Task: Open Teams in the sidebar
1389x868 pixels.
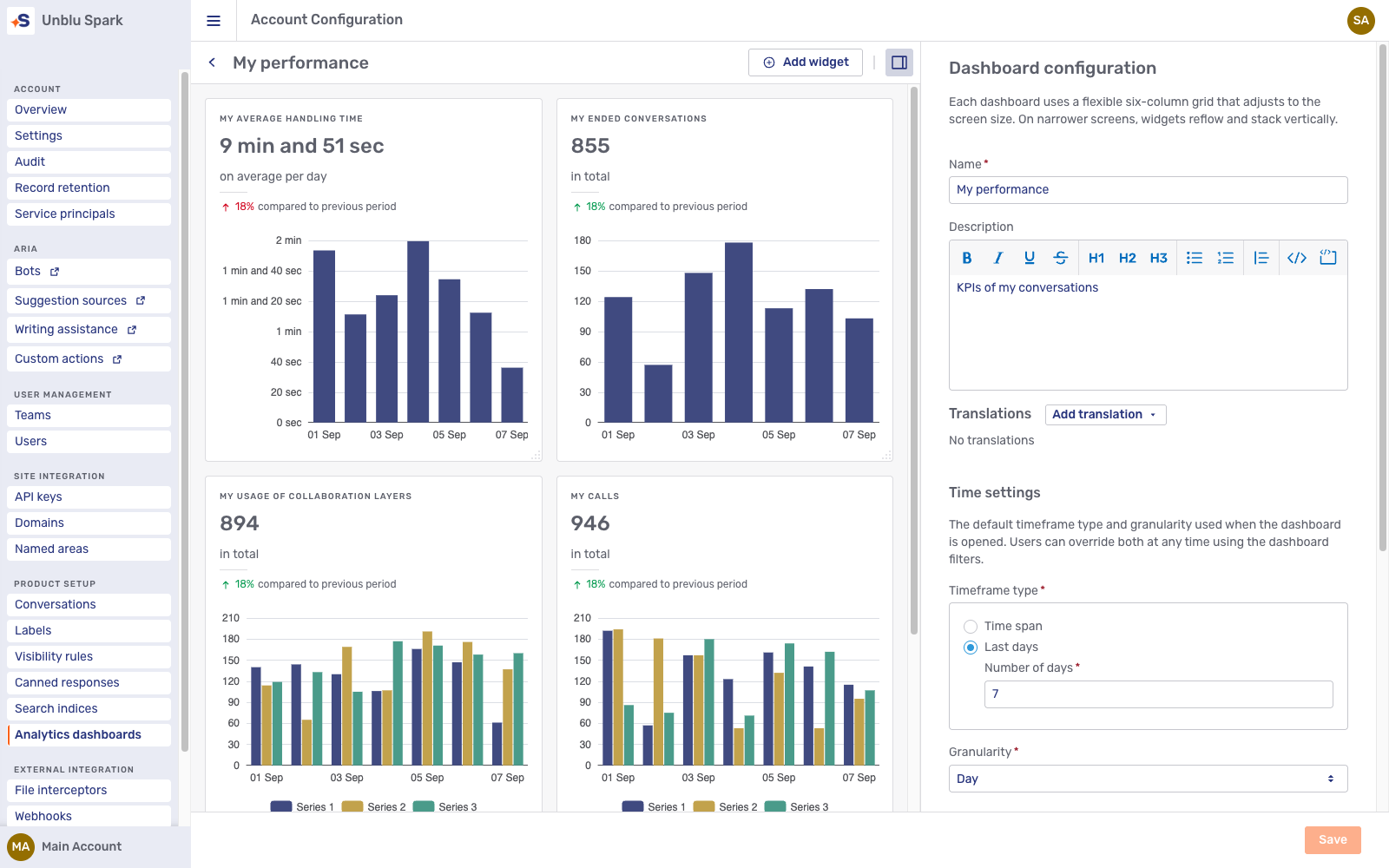Action: [89, 416]
